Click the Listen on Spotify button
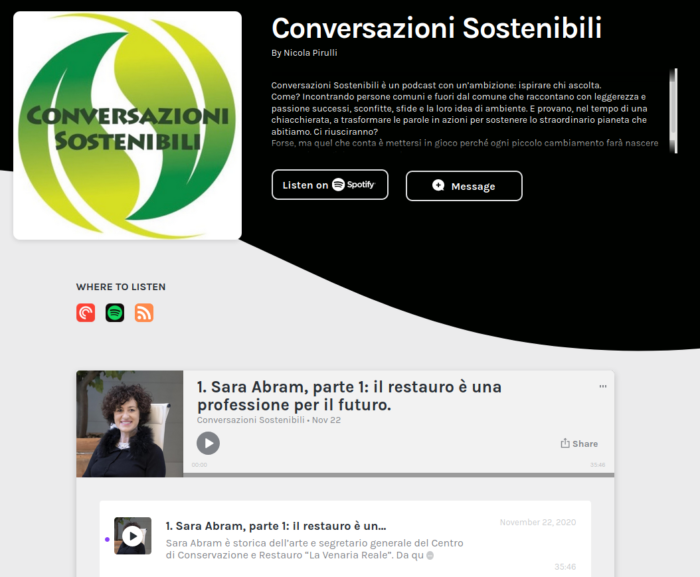 [330, 184]
